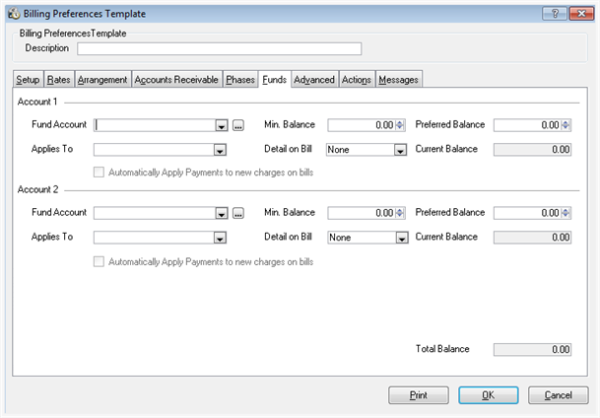This screenshot has height=418, width=600.
Task: Open Account 2 Detail on Bill dropdown
Action: (402, 238)
